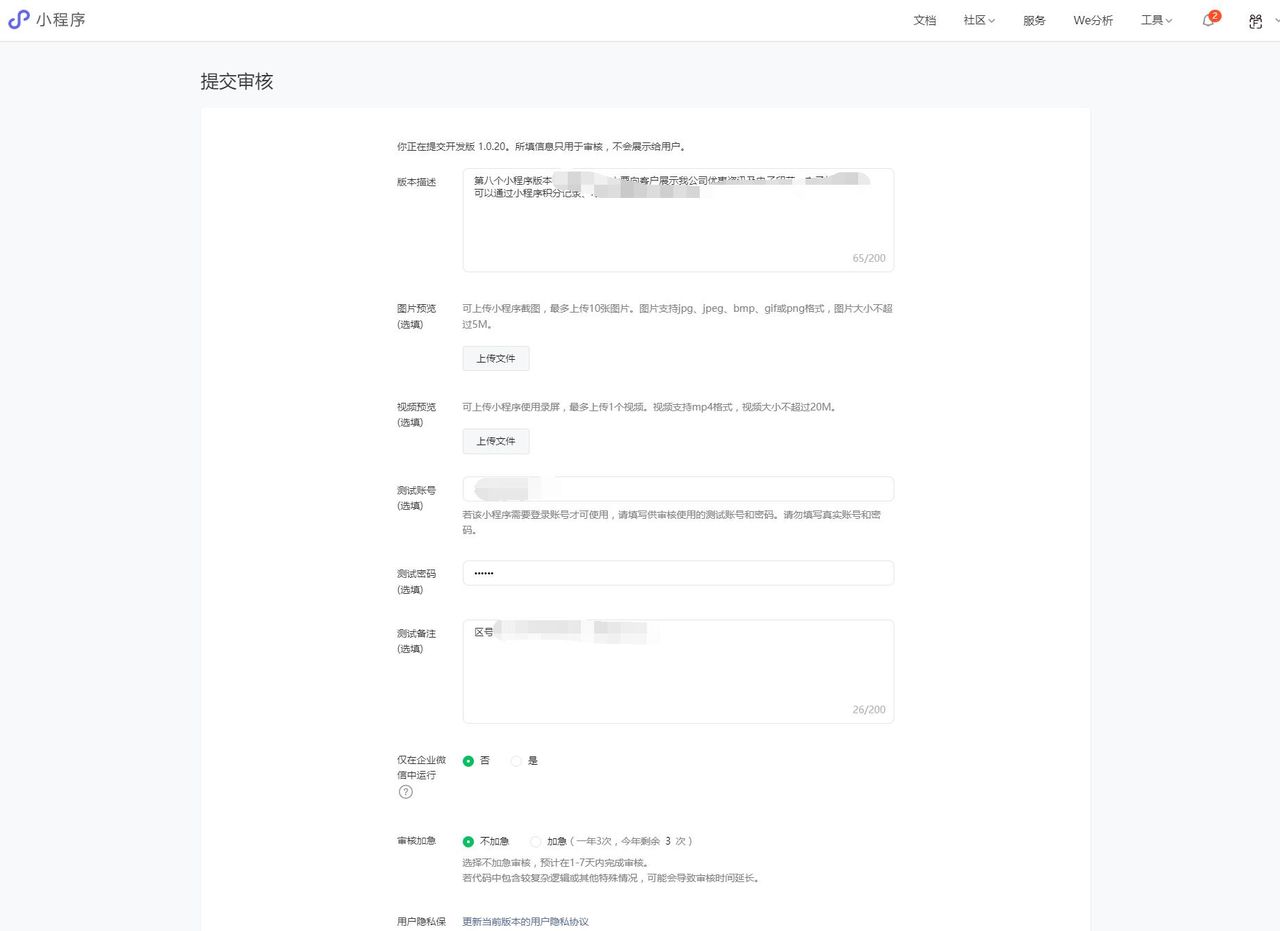Click the 测试账号 input field
This screenshot has width=1280, height=931.
click(678, 488)
